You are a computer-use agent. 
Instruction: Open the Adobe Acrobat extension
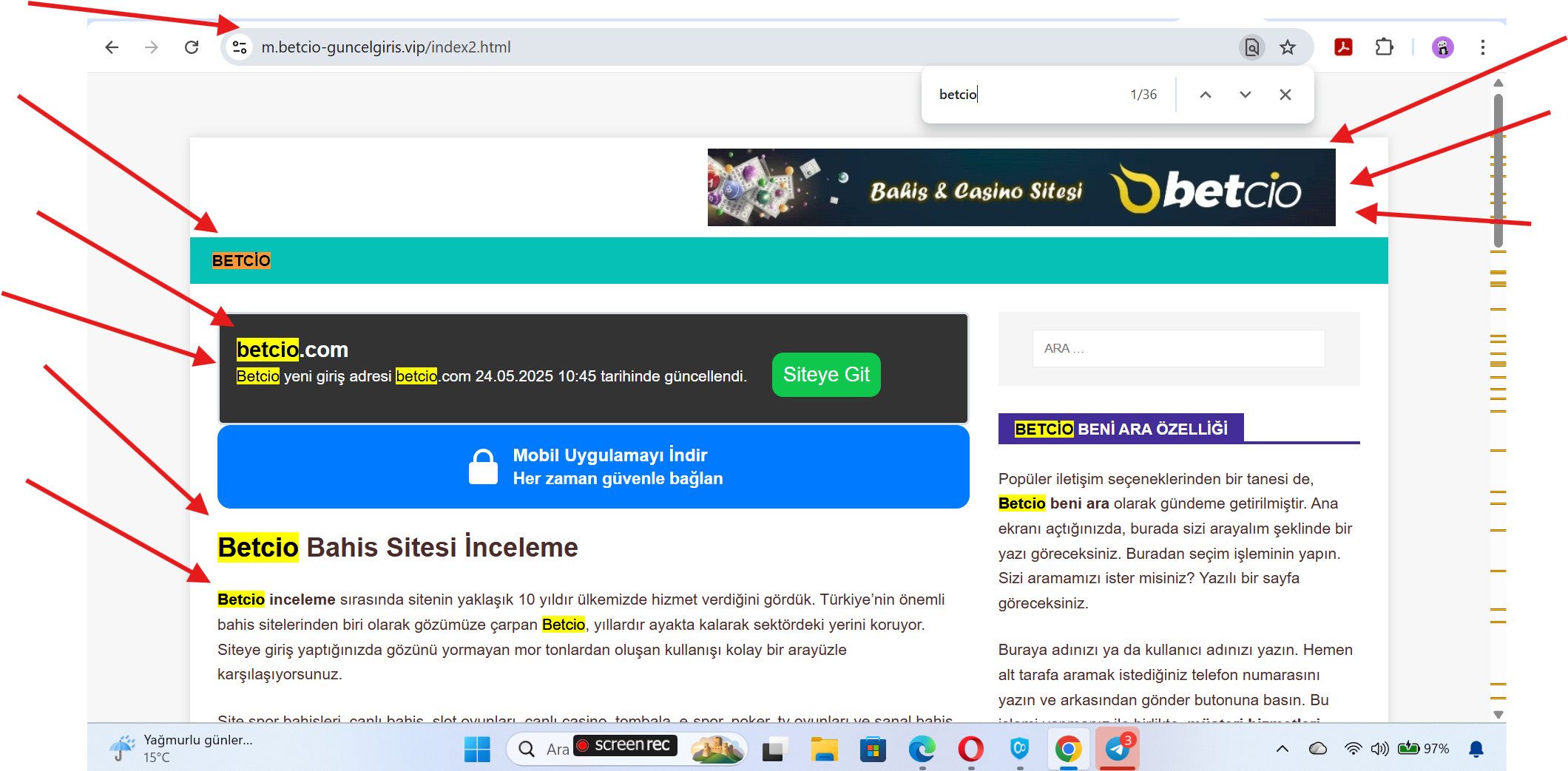1343,47
